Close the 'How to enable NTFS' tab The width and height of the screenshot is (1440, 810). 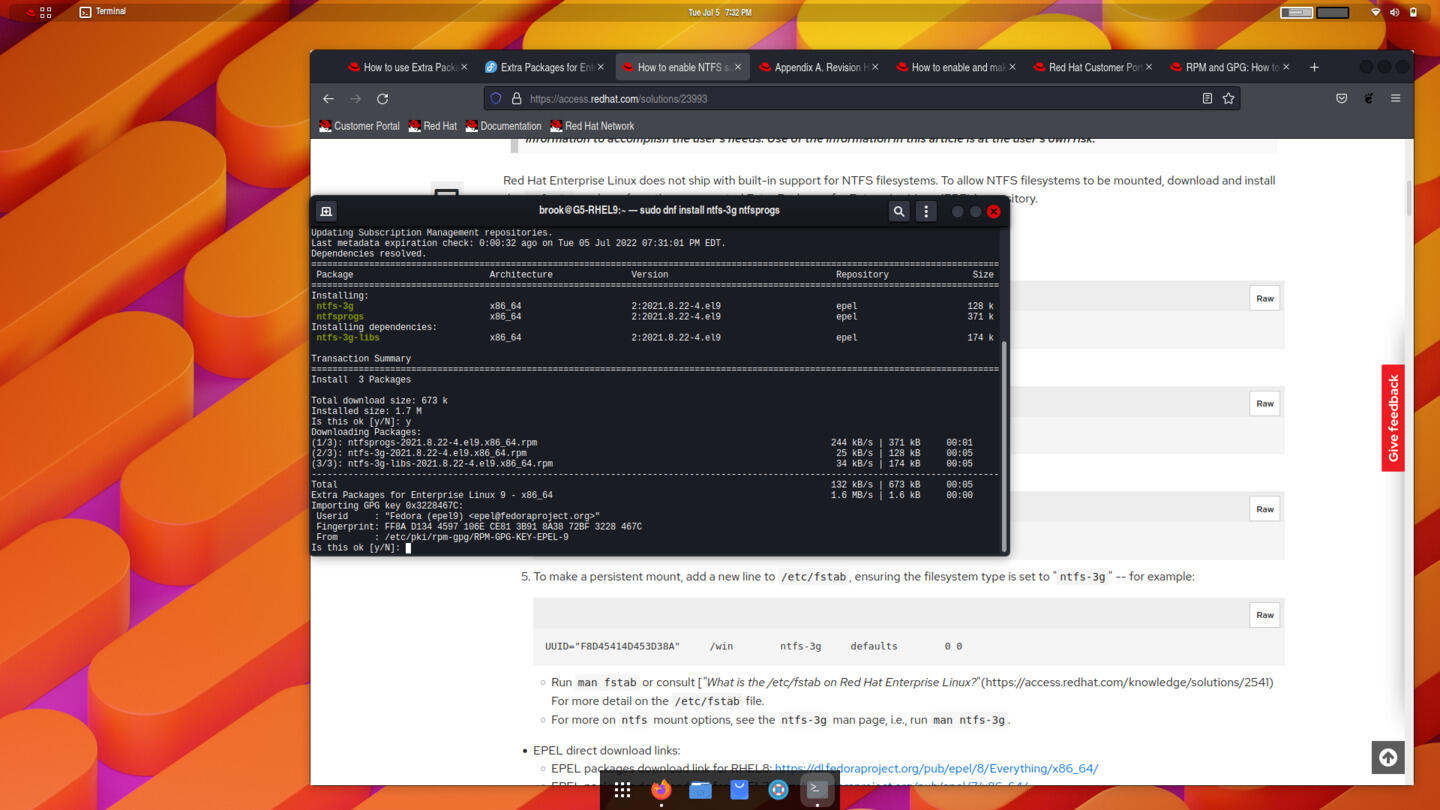coord(738,67)
